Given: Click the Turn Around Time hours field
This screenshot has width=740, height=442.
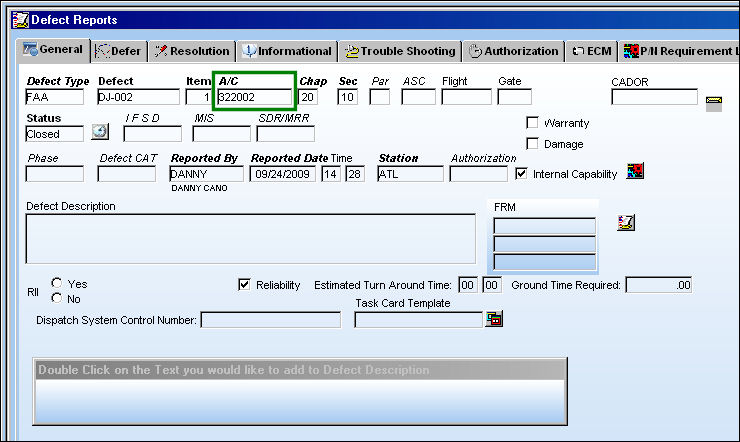Looking at the screenshot, I should pyautogui.click(x=468, y=285).
